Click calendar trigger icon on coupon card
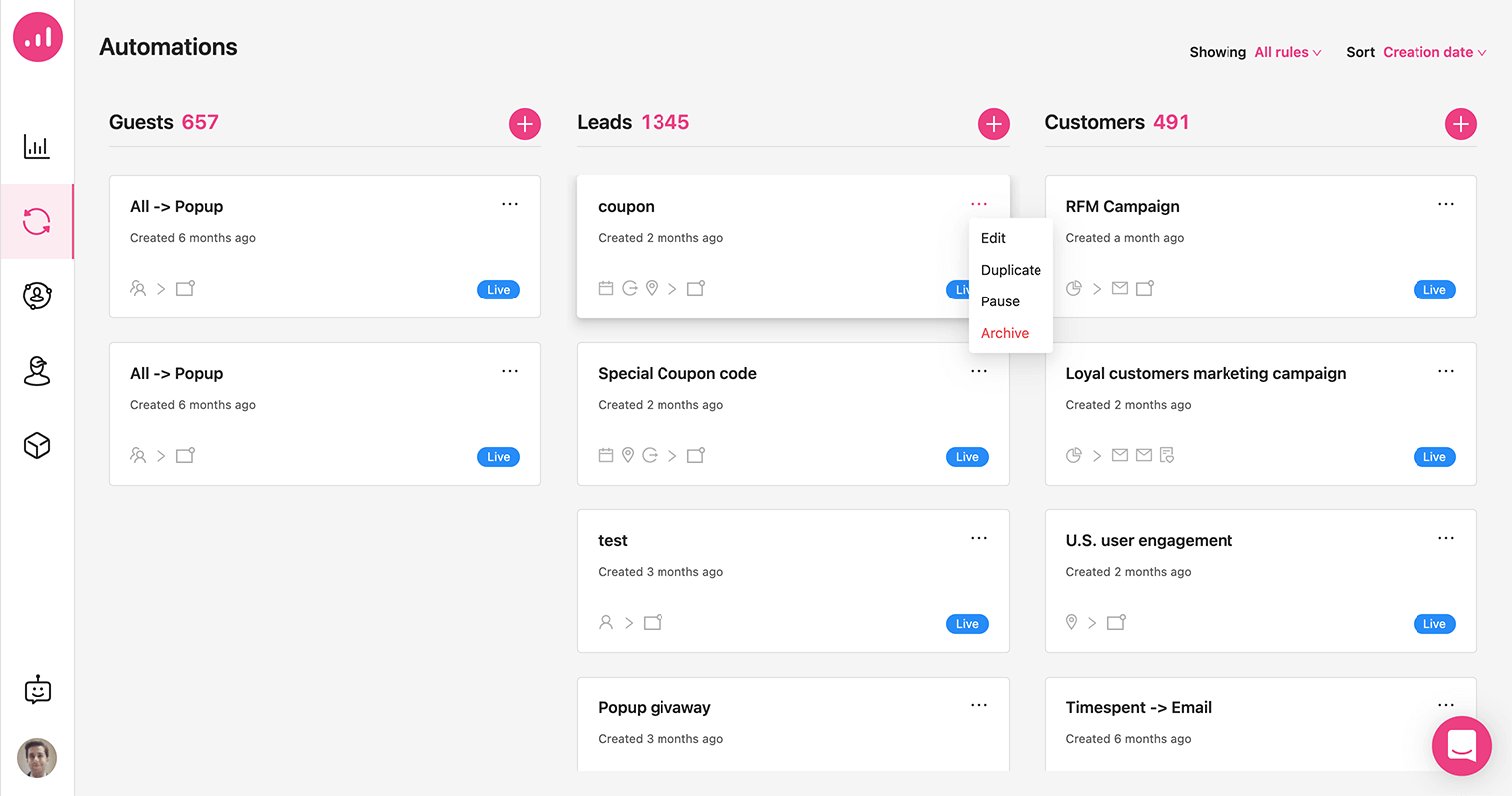1512x796 pixels. click(606, 288)
